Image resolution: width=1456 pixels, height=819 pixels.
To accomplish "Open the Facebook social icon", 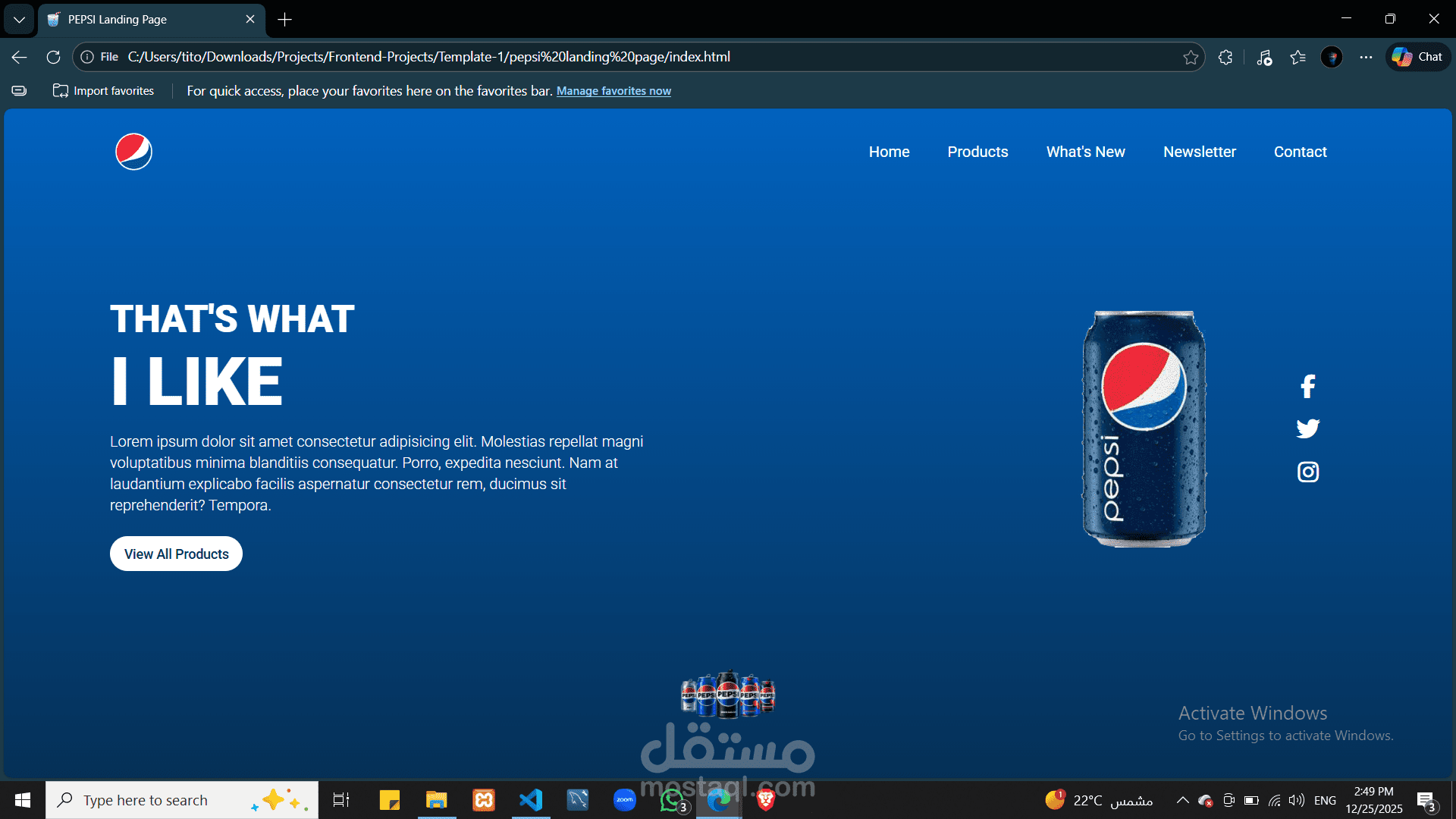I will coord(1307,387).
